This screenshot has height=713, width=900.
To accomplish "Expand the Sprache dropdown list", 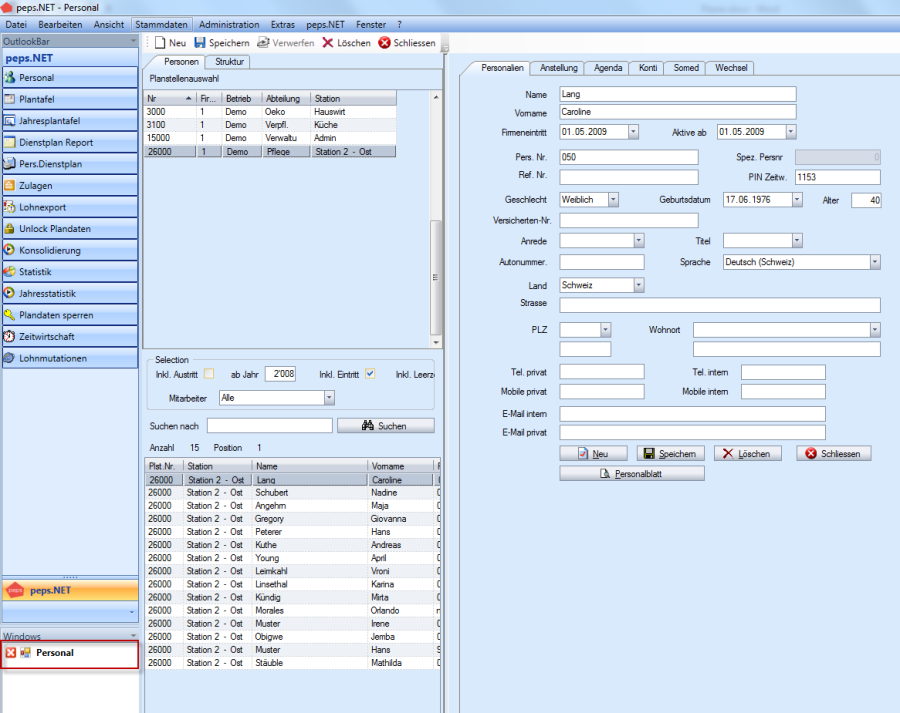I will click(x=874, y=262).
